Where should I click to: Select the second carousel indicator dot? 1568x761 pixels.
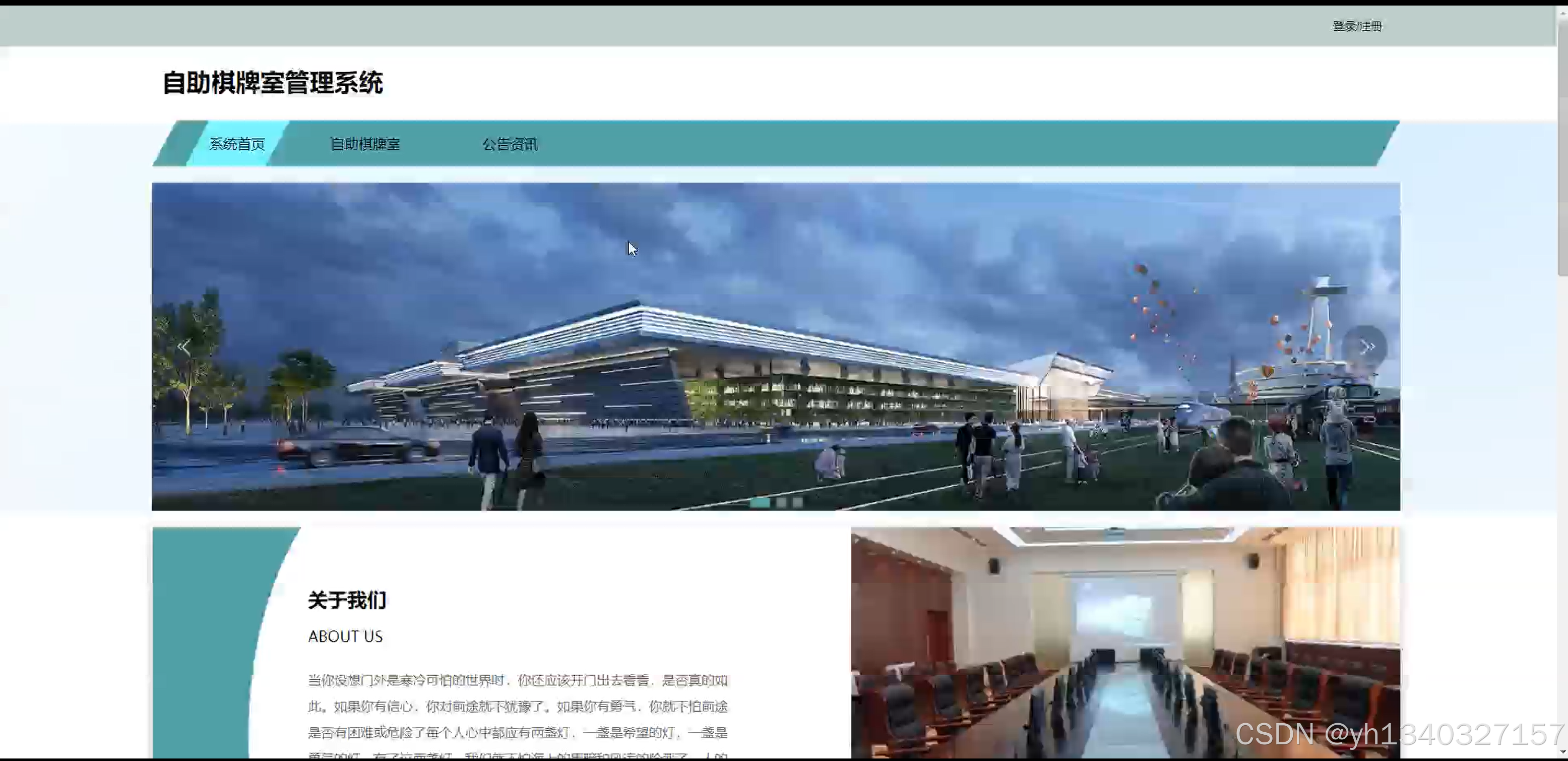pos(782,502)
